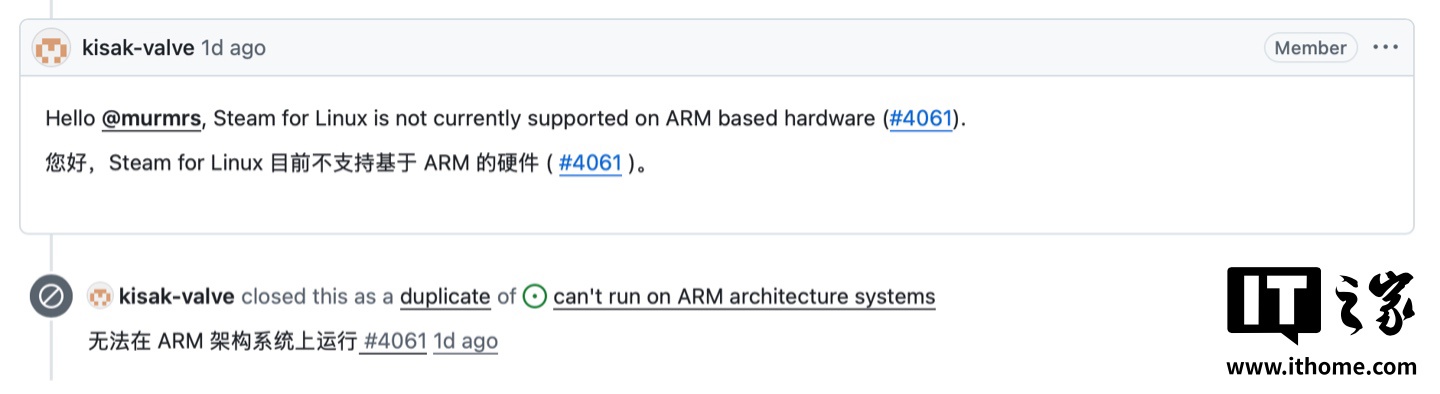Viewport: 1440px width, 394px height.
Task: Click the "duplicate" link
Action: coord(445,296)
